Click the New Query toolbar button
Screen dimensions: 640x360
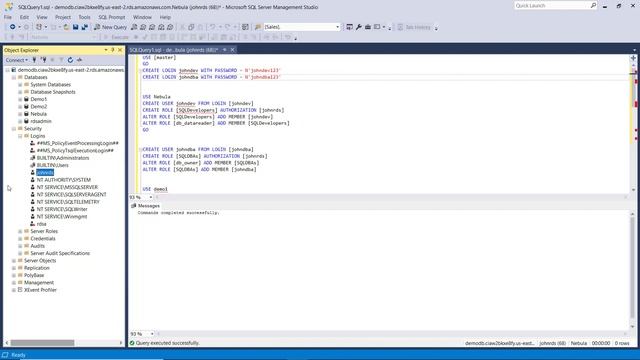point(111,27)
